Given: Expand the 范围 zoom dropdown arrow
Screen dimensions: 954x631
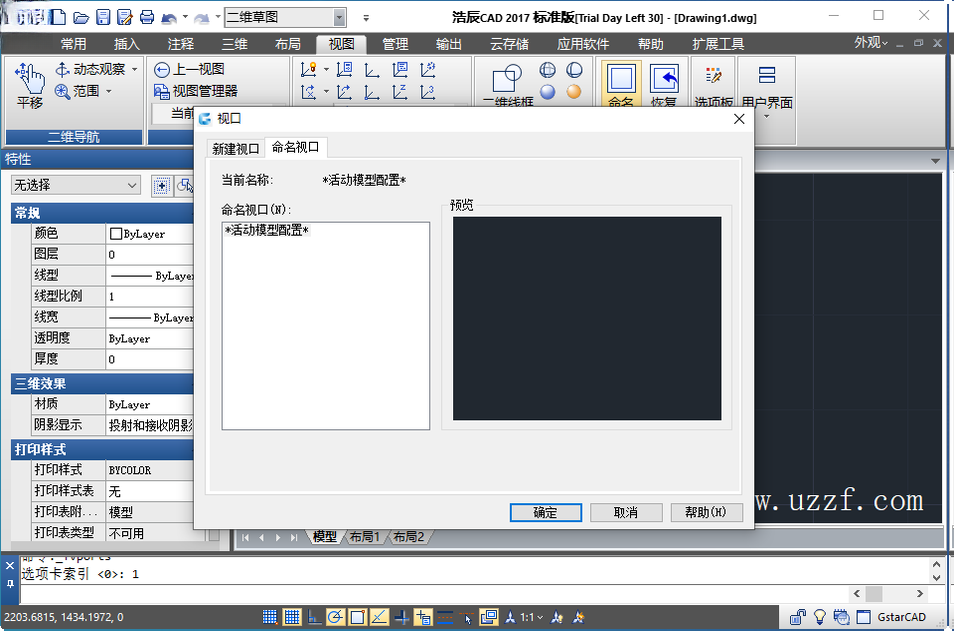Looking at the screenshot, I should (109, 91).
